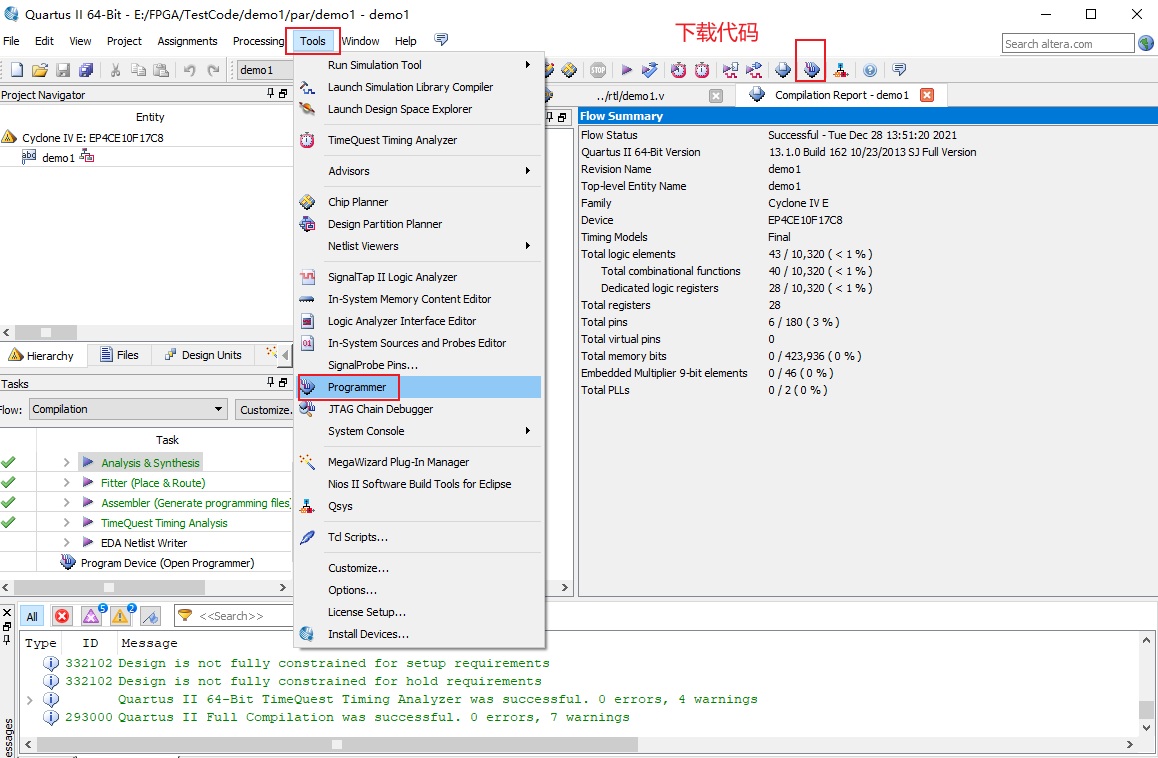Click the hierarchy icon beside demo1 entity
This screenshot has height=758, width=1158.
click(87, 157)
